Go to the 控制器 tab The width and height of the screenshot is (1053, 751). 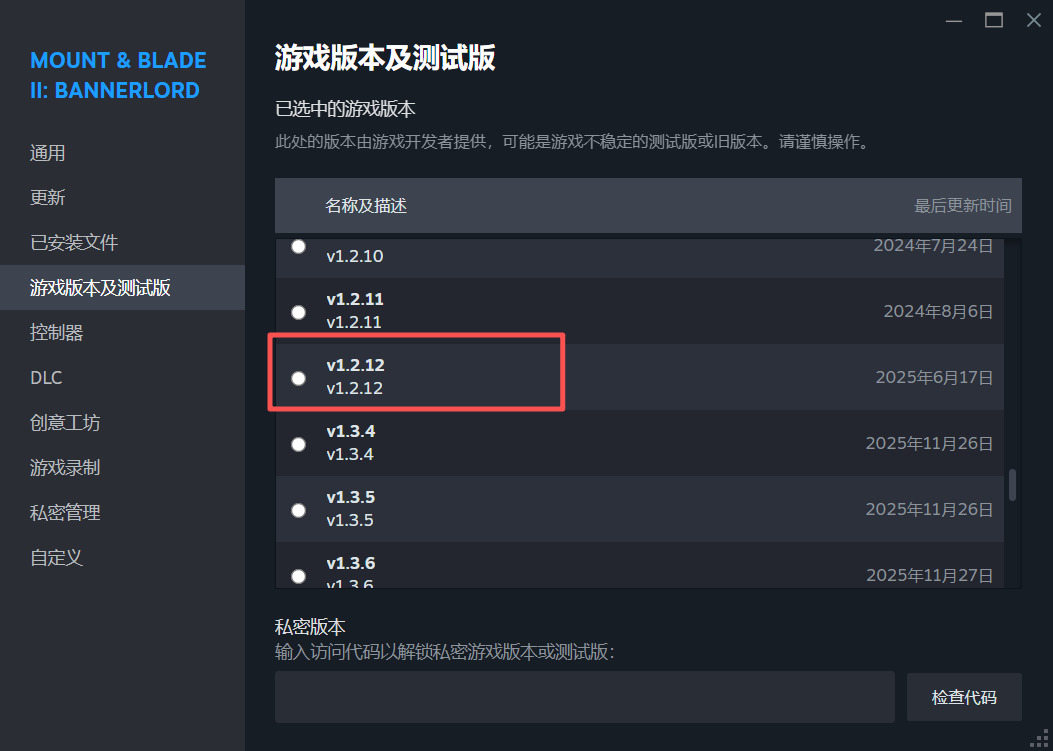(x=57, y=333)
